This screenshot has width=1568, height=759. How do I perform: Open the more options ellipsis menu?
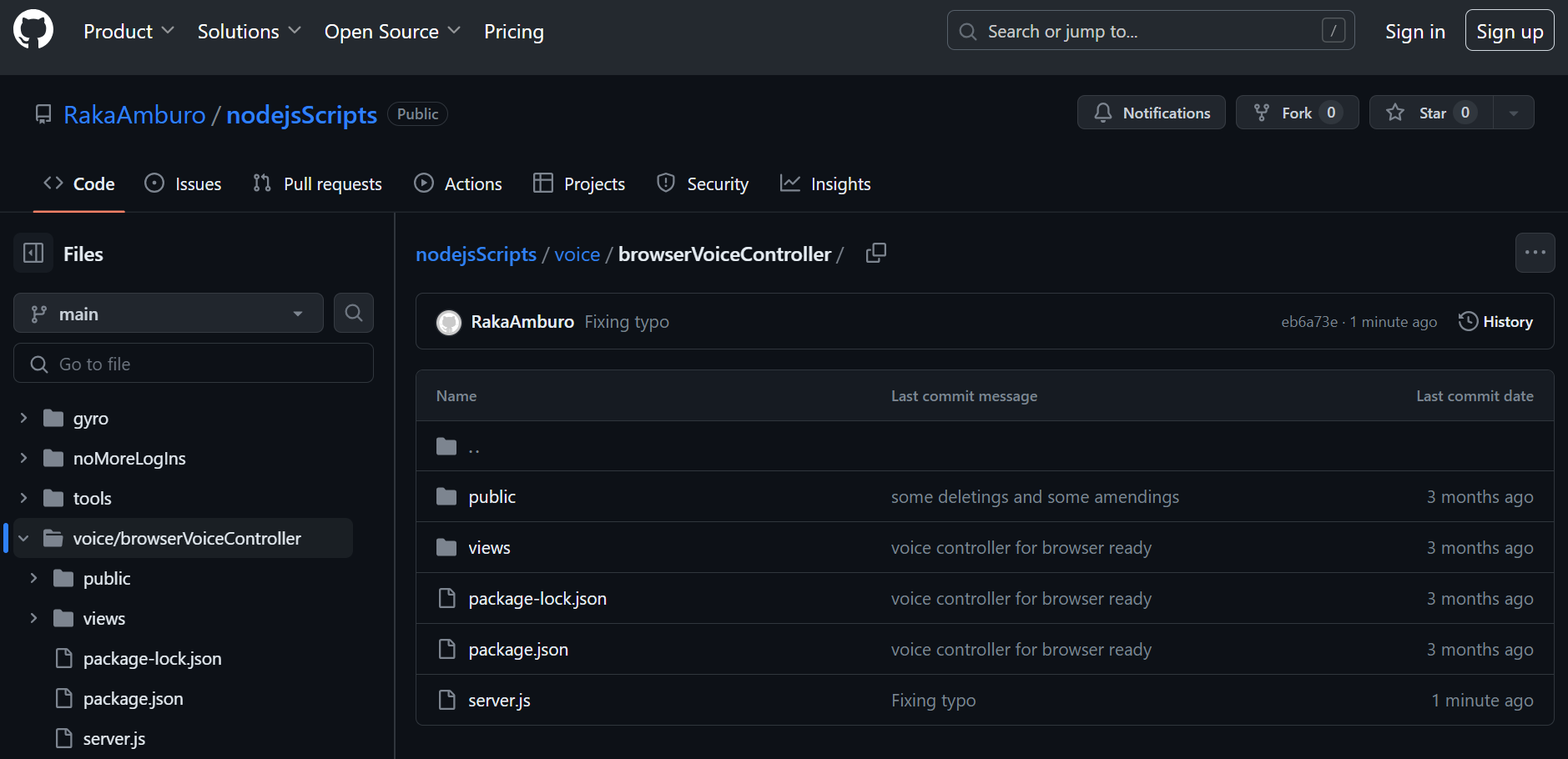(1535, 253)
